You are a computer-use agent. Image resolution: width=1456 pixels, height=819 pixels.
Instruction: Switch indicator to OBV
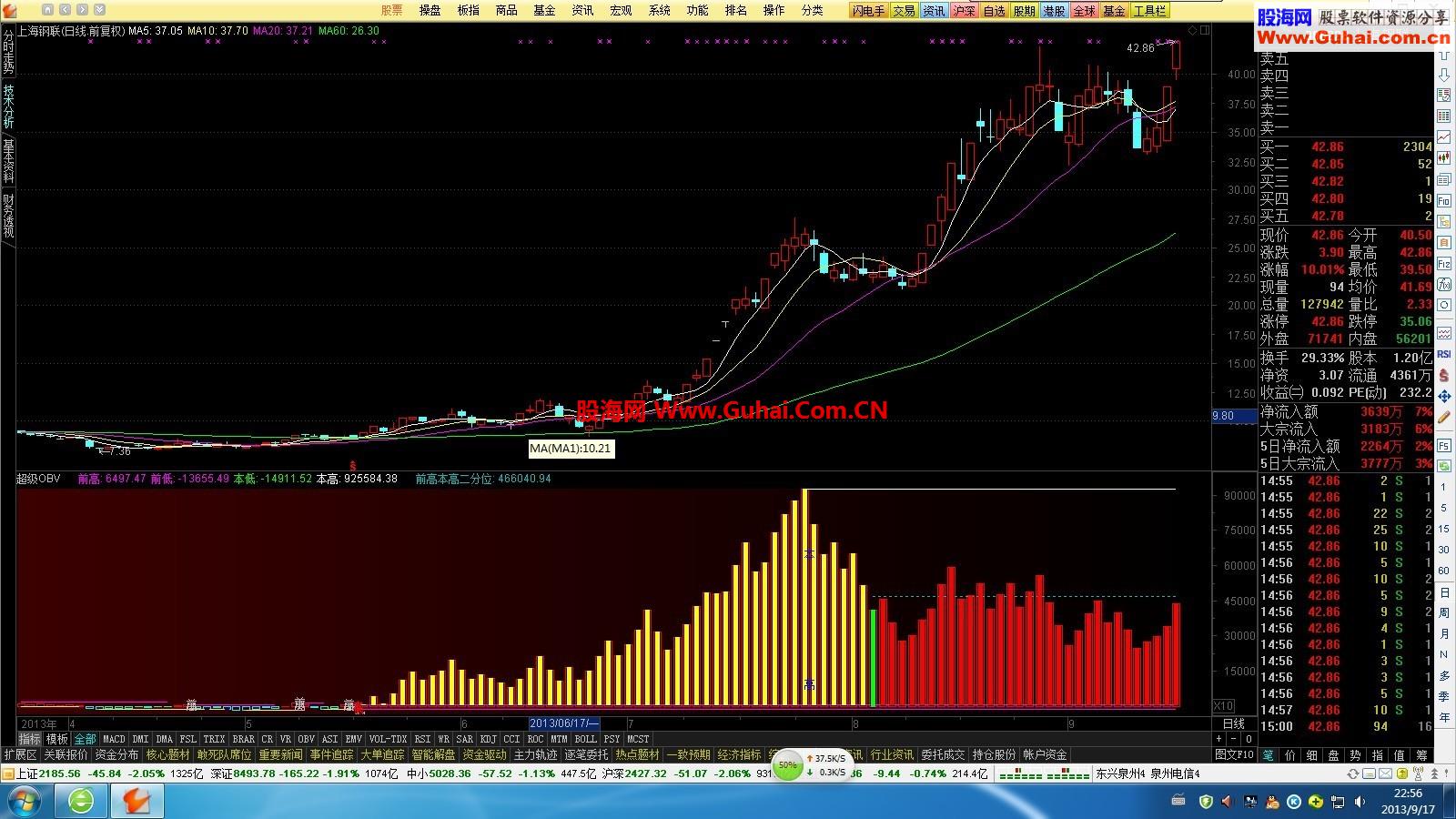point(306,739)
